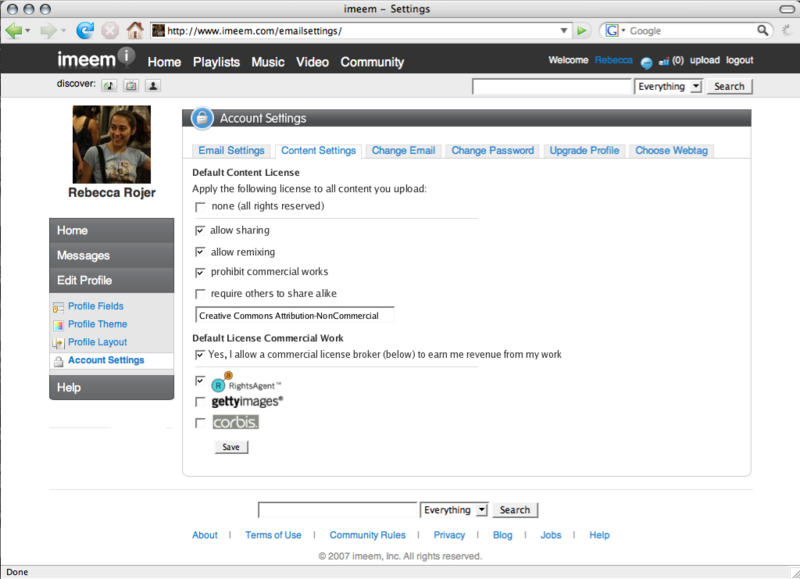Click the site favicon in the address bar

click(159, 31)
